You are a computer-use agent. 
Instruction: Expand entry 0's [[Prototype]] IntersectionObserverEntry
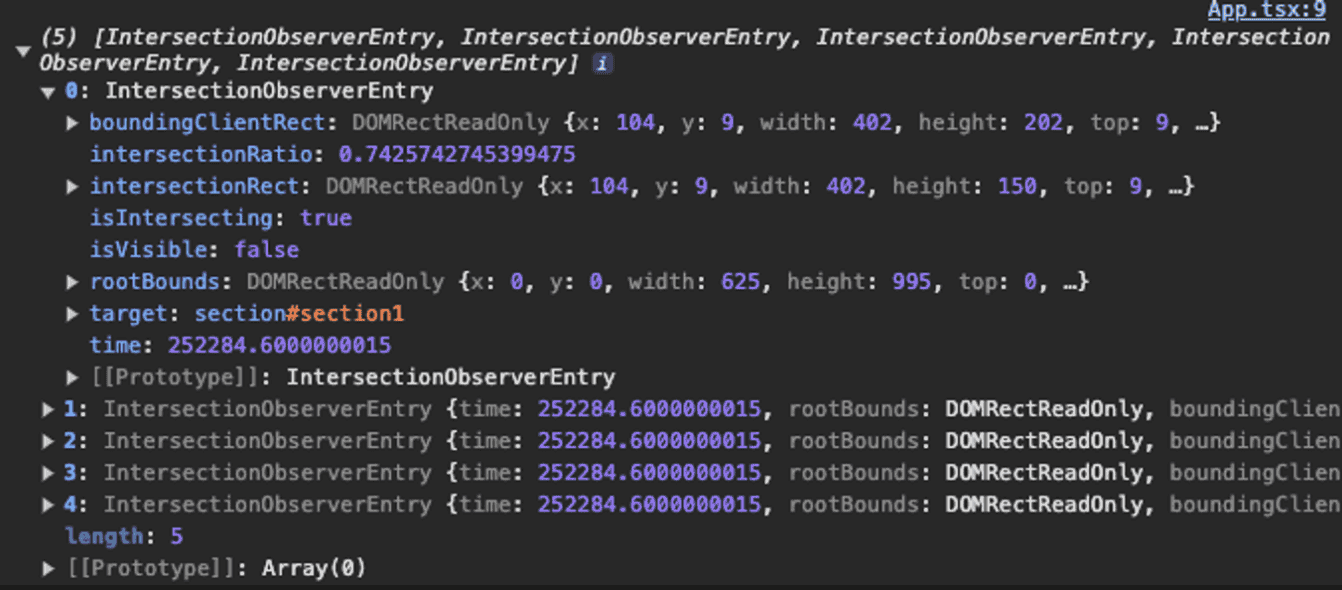(72, 378)
